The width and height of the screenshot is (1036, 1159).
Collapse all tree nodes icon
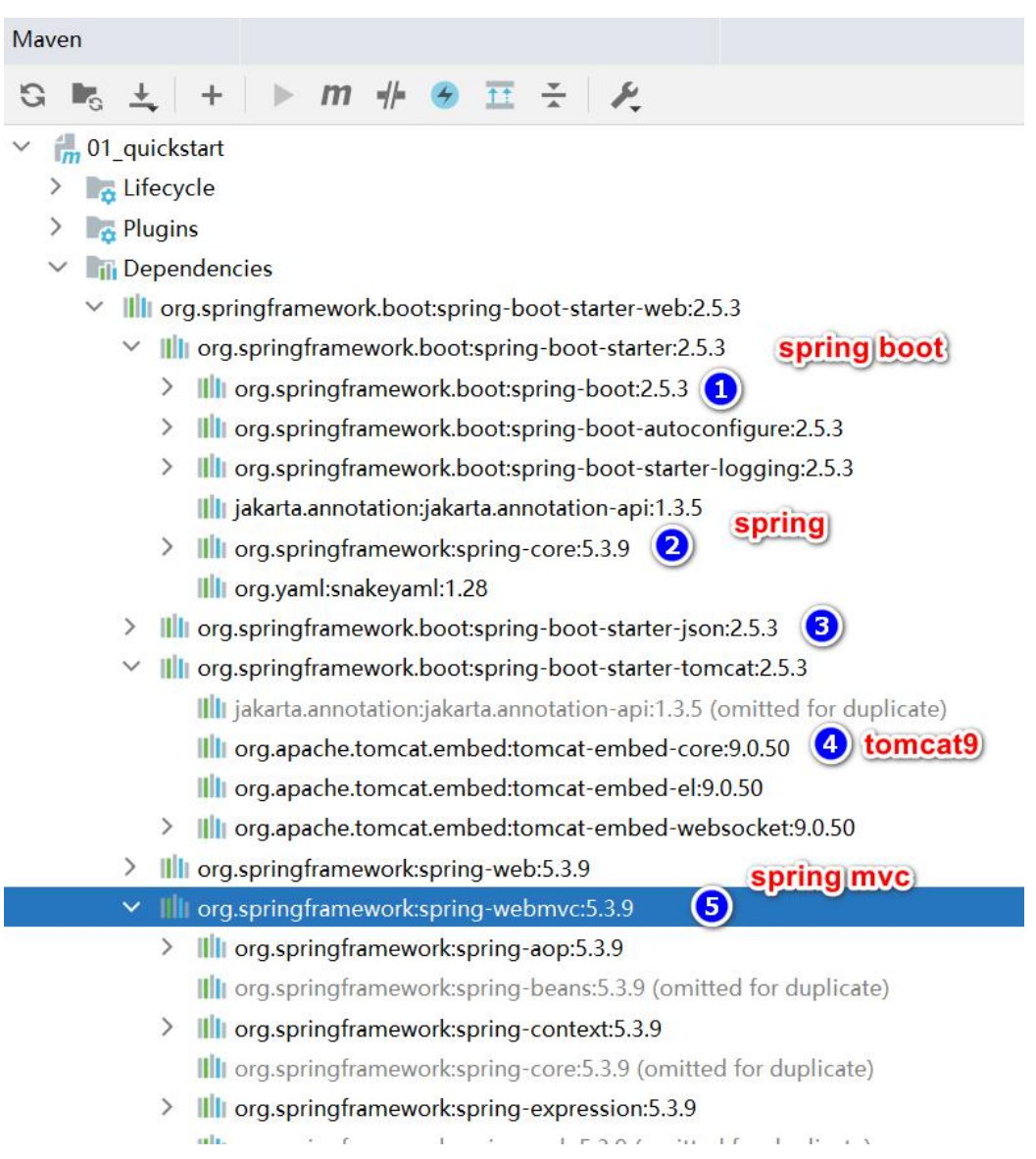554,95
